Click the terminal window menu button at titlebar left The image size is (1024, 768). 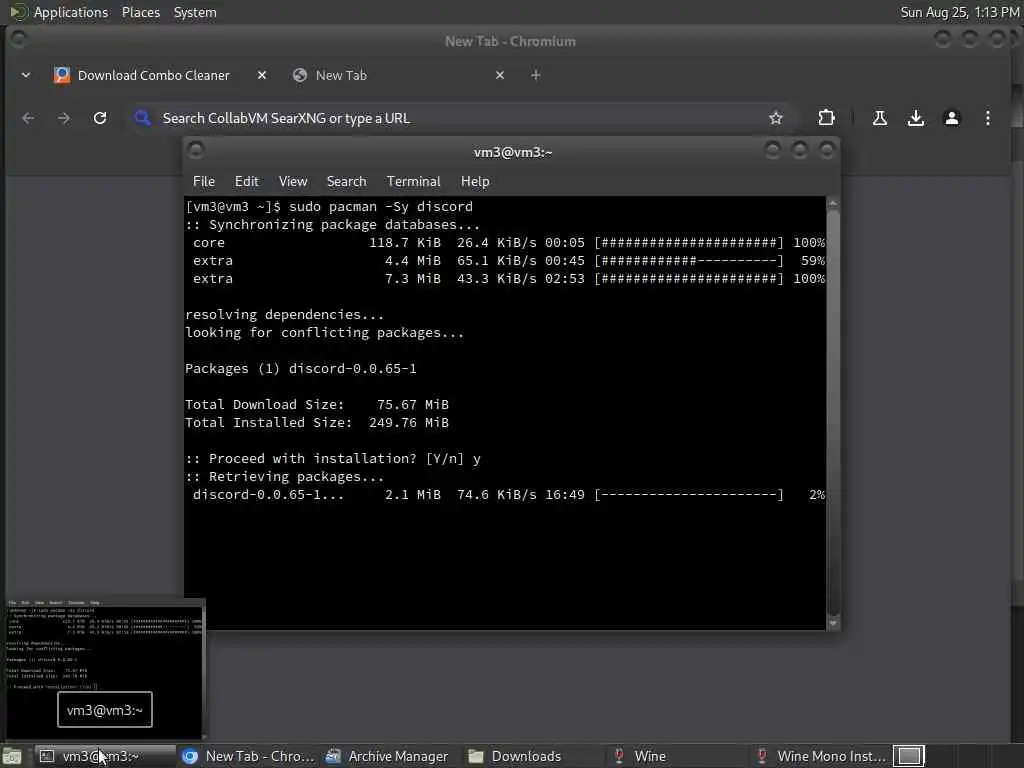point(196,151)
